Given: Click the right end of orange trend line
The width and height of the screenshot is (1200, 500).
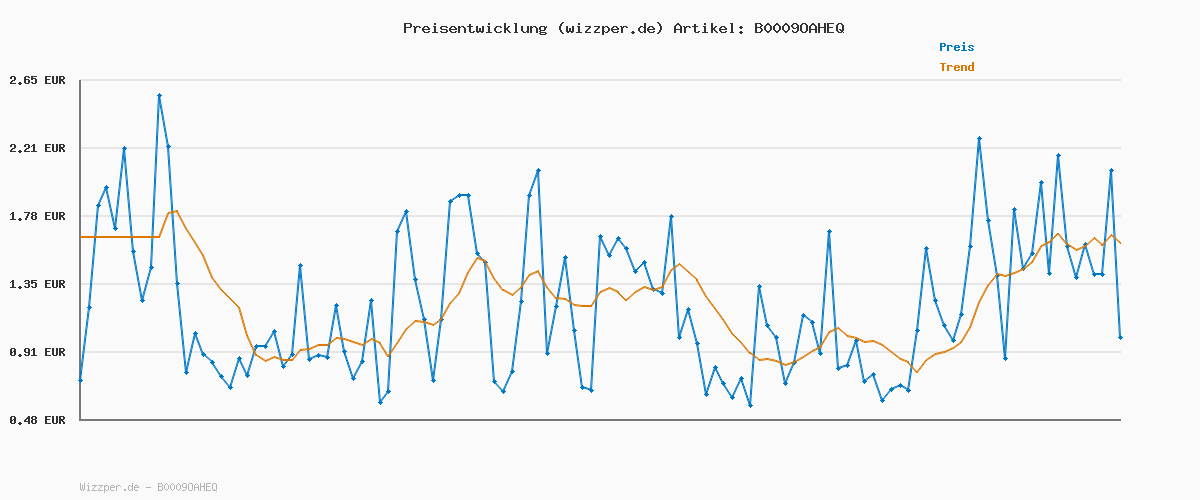Looking at the screenshot, I should pos(1120,243).
